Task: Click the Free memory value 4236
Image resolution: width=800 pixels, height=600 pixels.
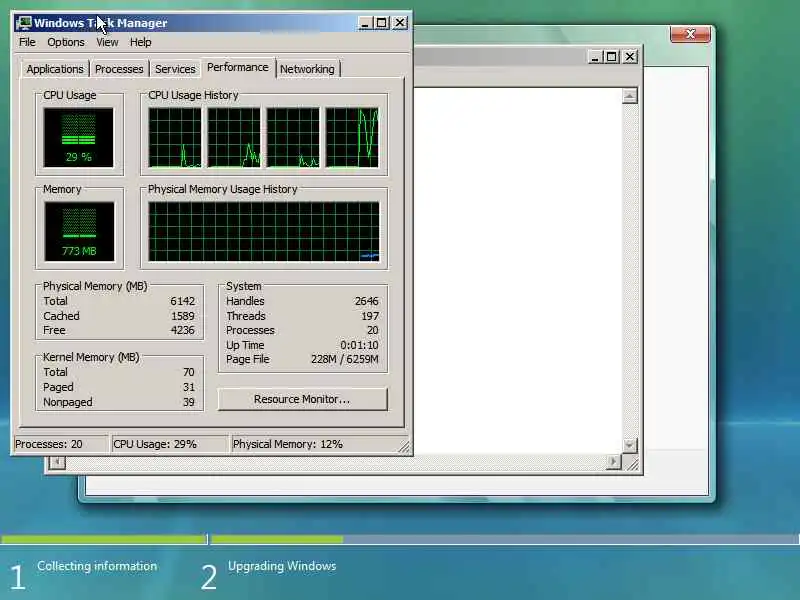Action: tap(183, 330)
